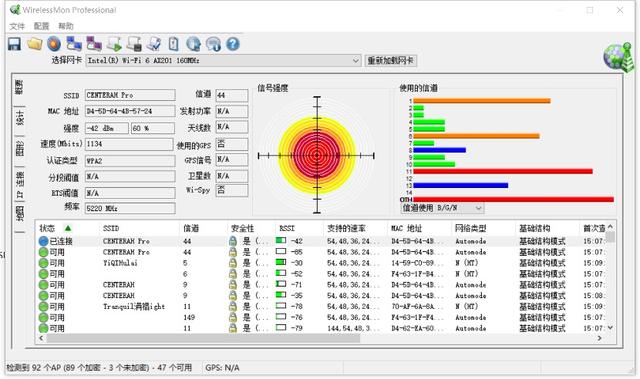Click the signal bar icon beside RSSI -30
The height and width of the screenshot is (379, 640).
tap(281, 262)
